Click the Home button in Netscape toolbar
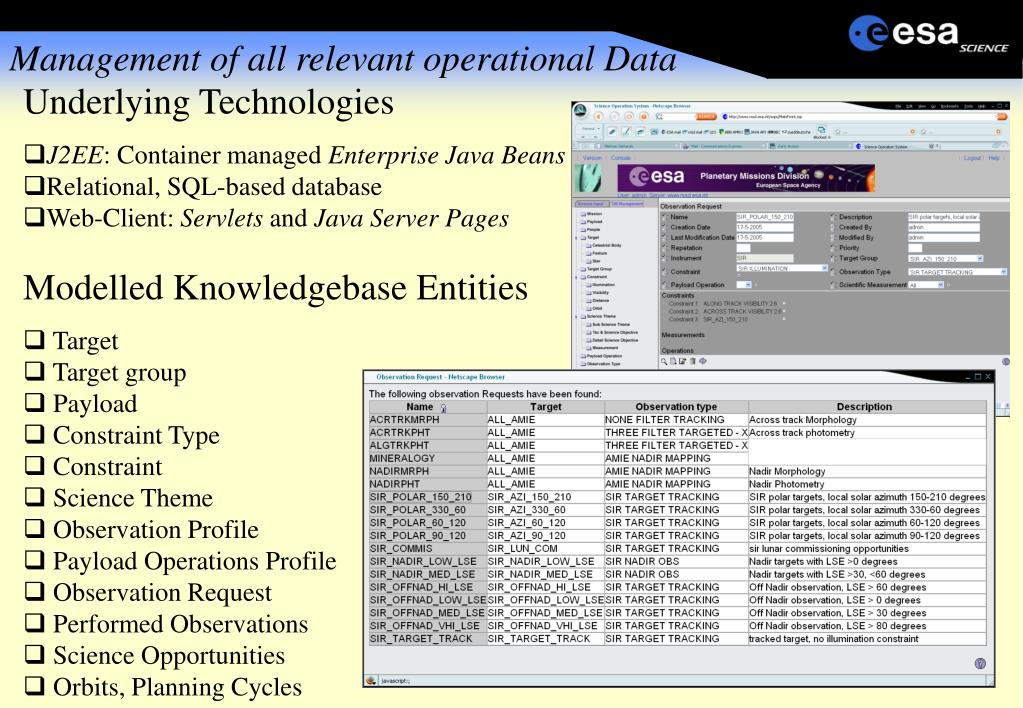The image size is (1023, 708). pos(644,116)
